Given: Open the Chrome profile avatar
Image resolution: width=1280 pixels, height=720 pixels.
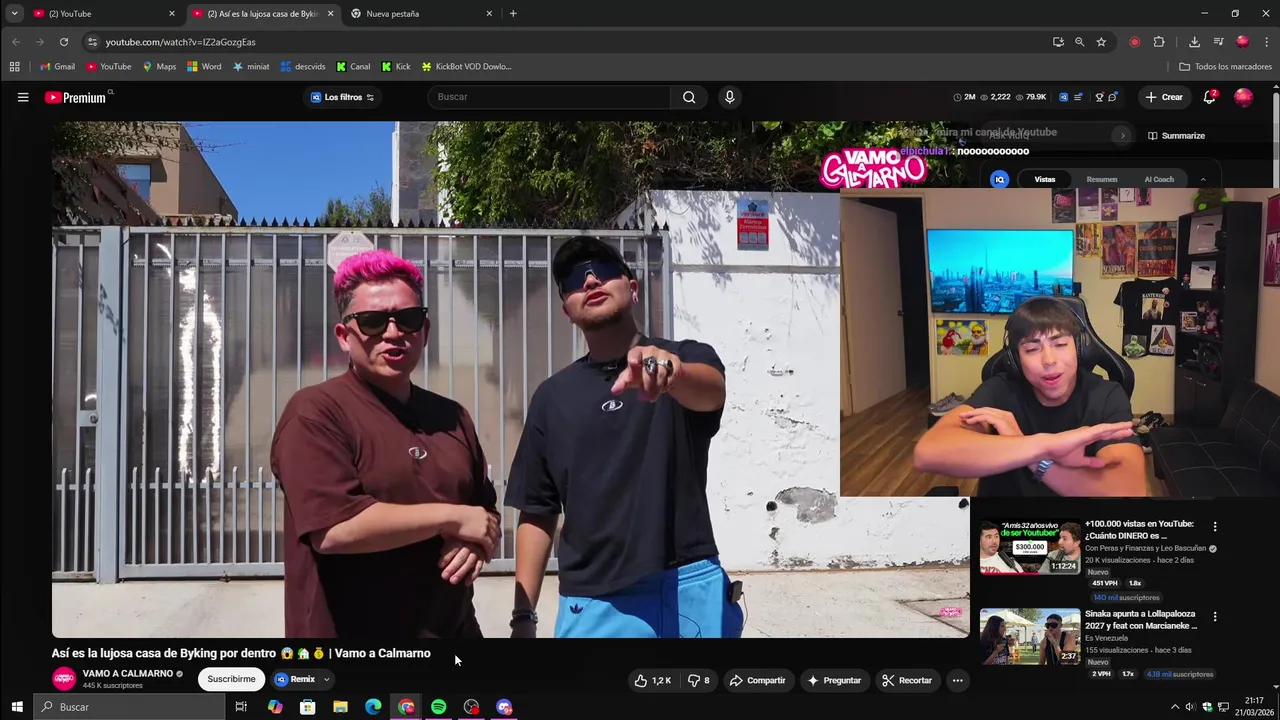Looking at the screenshot, I should point(1242,42).
